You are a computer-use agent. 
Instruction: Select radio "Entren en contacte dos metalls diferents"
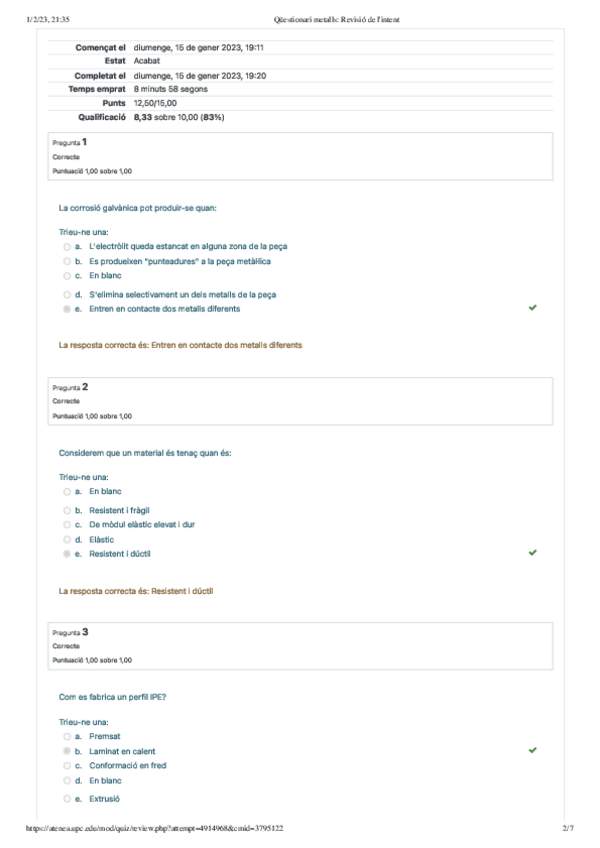[67, 309]
